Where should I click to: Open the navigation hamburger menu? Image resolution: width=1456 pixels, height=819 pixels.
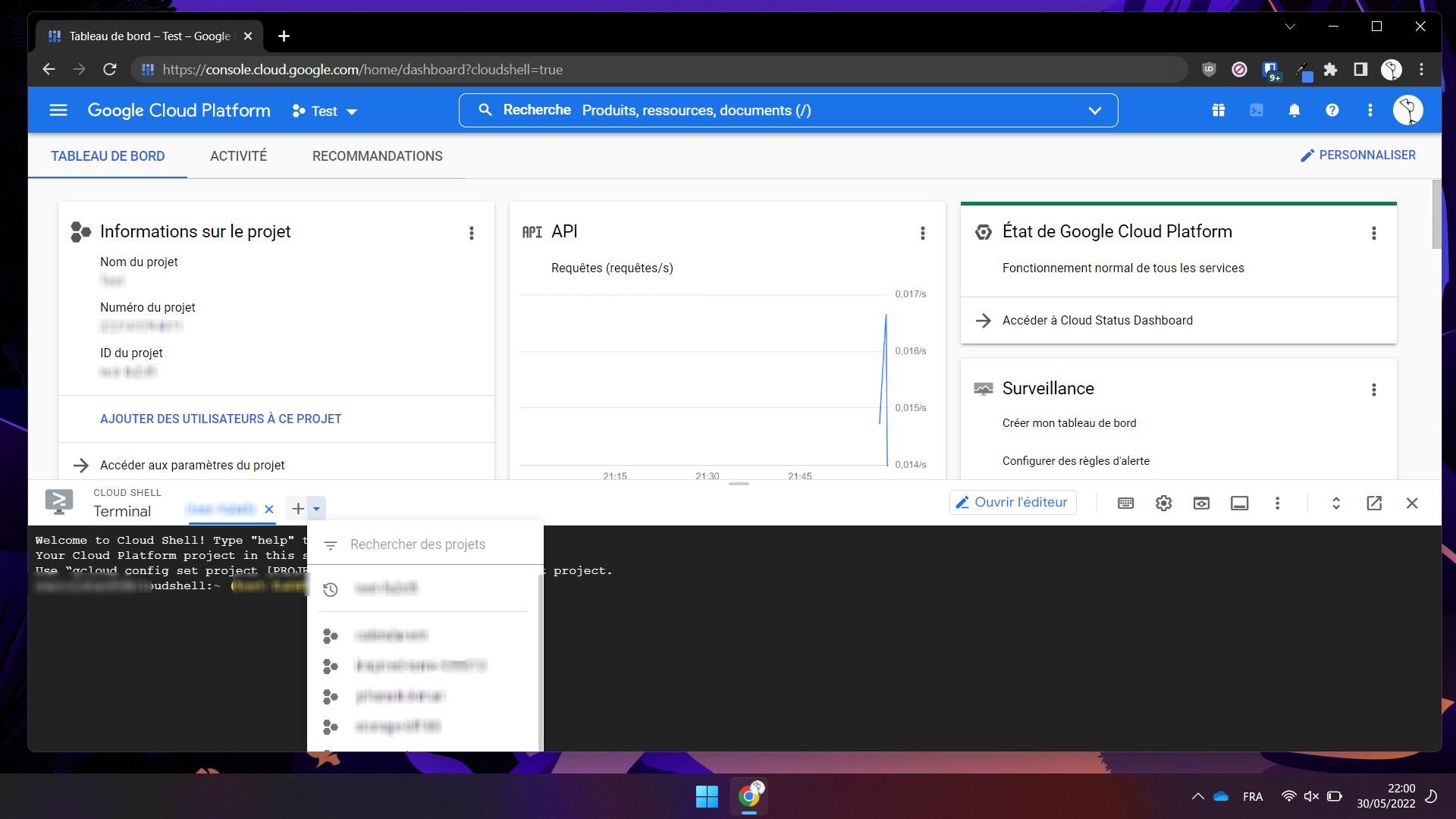pyautogui.click(x=58, y=111)
